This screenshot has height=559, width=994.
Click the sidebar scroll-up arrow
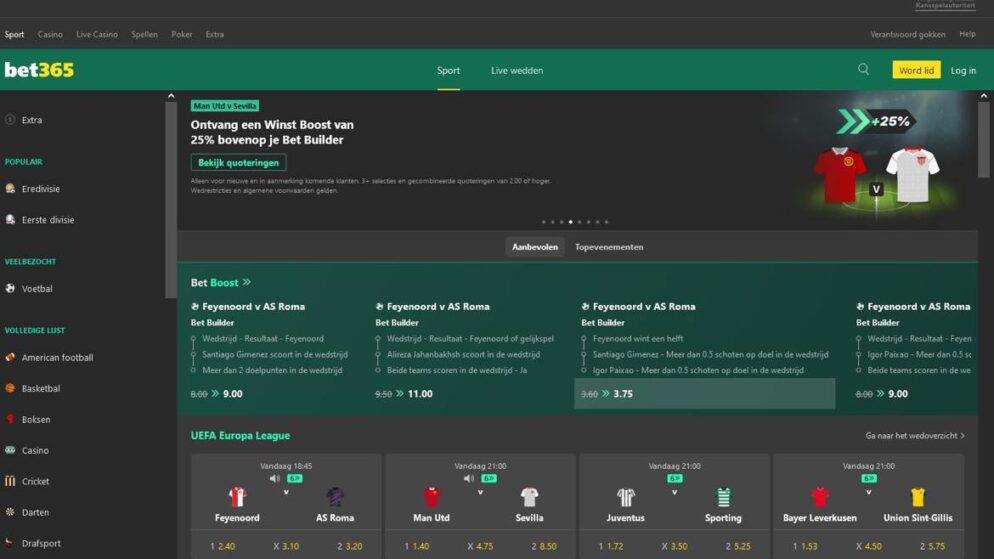(171, 96)
